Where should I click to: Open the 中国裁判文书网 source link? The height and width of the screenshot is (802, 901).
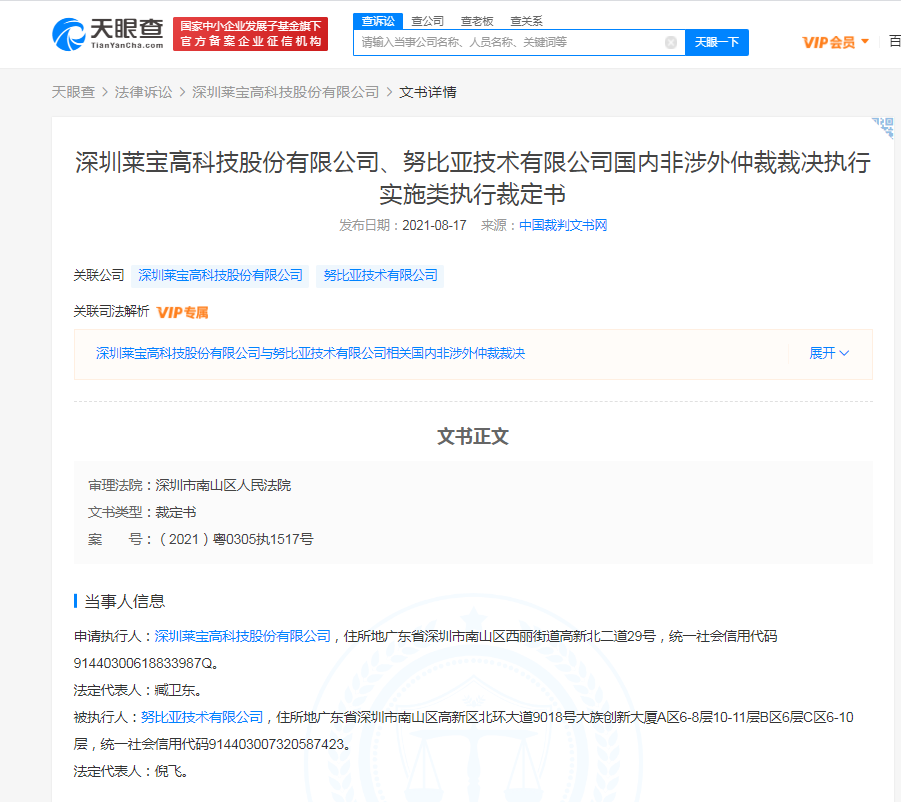point(563,225)
